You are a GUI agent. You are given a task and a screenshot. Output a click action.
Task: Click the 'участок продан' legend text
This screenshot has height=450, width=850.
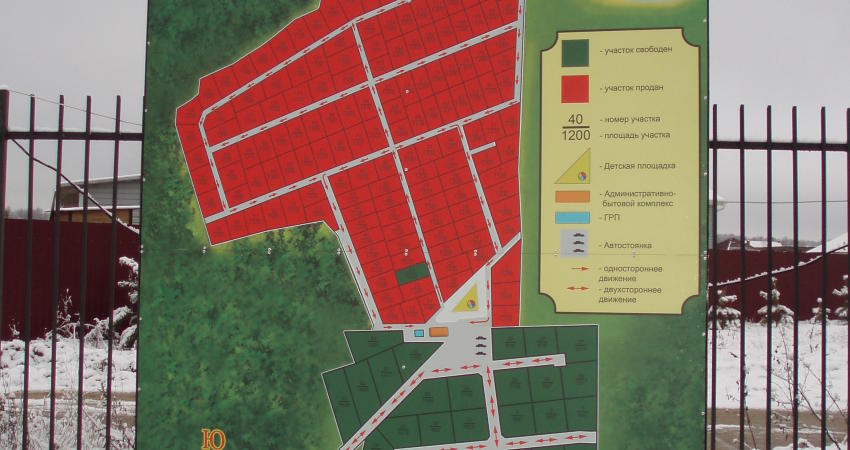click(632, 88)
